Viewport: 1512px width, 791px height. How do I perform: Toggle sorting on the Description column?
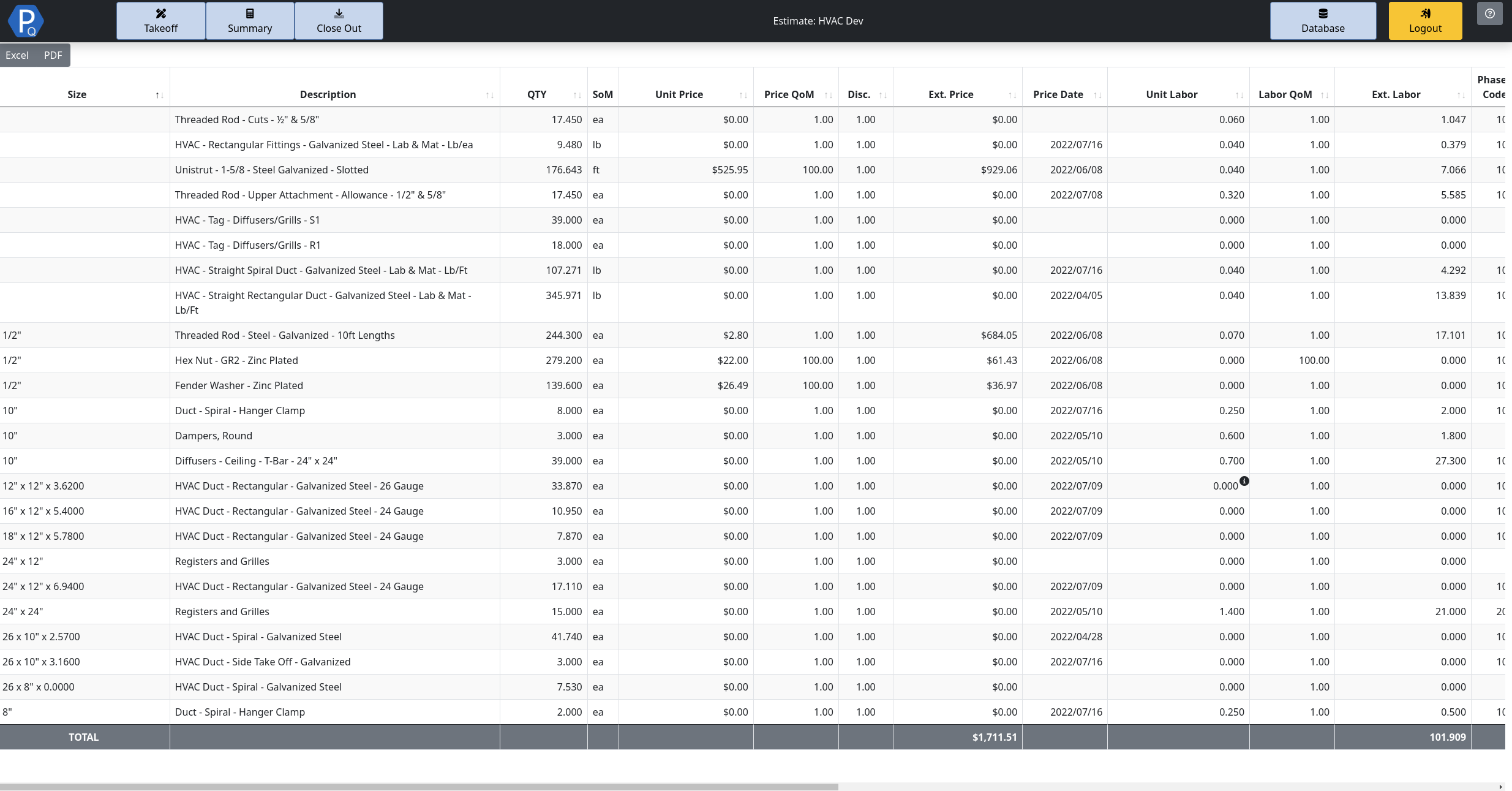click(489, 94)
